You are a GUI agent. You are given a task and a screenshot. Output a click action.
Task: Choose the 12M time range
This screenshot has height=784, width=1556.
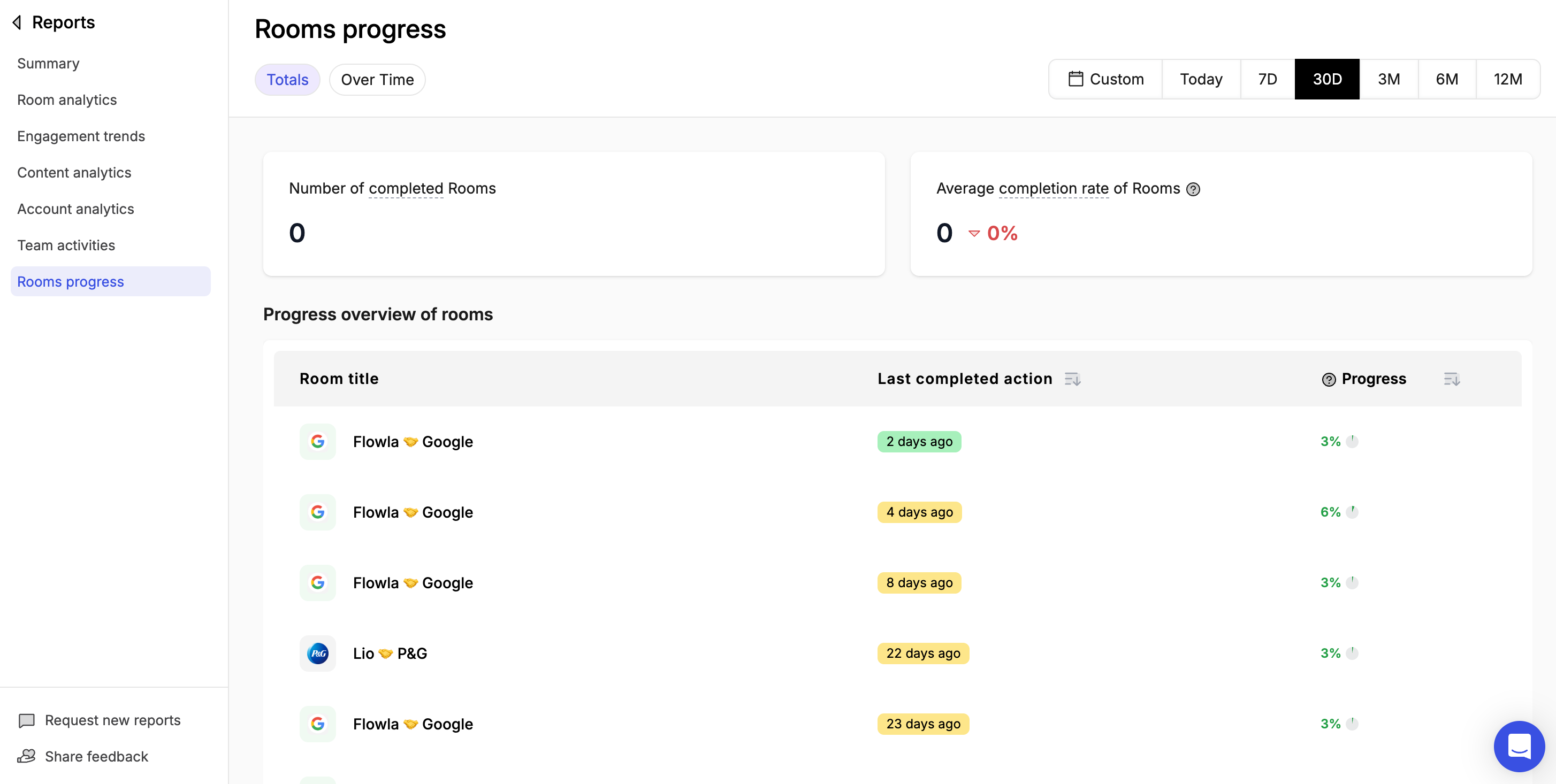pyautogui.click(x=1508, y=79)
